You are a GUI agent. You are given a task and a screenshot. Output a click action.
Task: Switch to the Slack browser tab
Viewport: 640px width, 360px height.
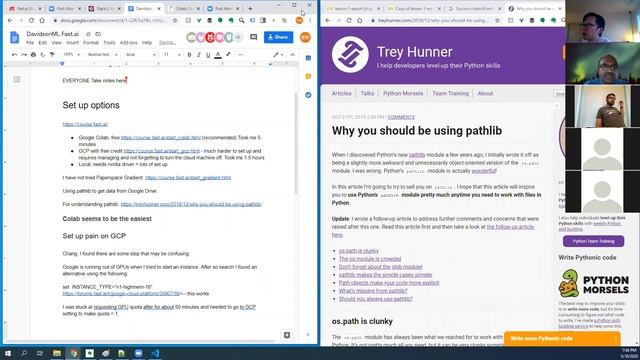tap(104, 9)
